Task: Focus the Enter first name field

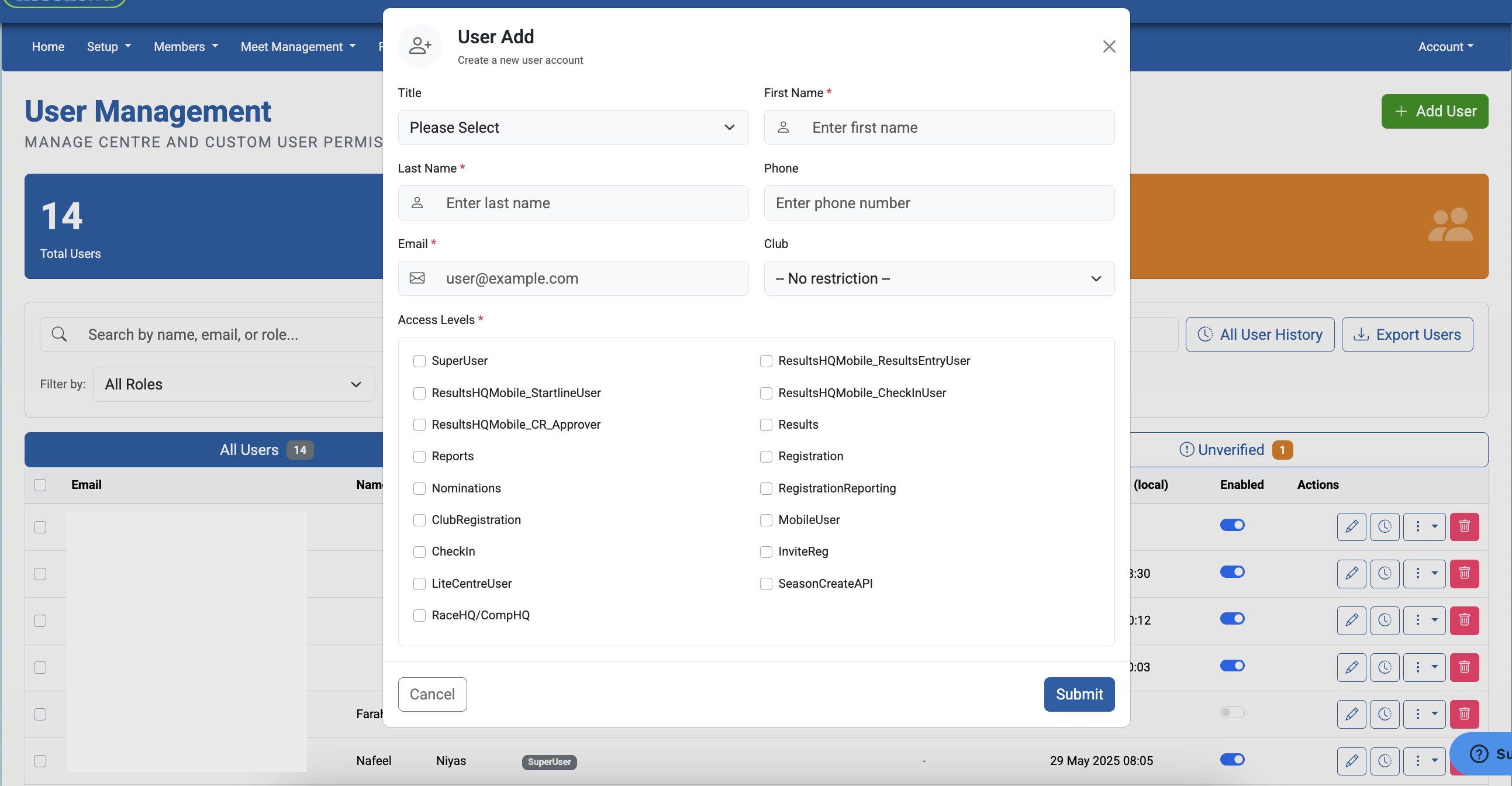Action: click(x=938, y=127)
